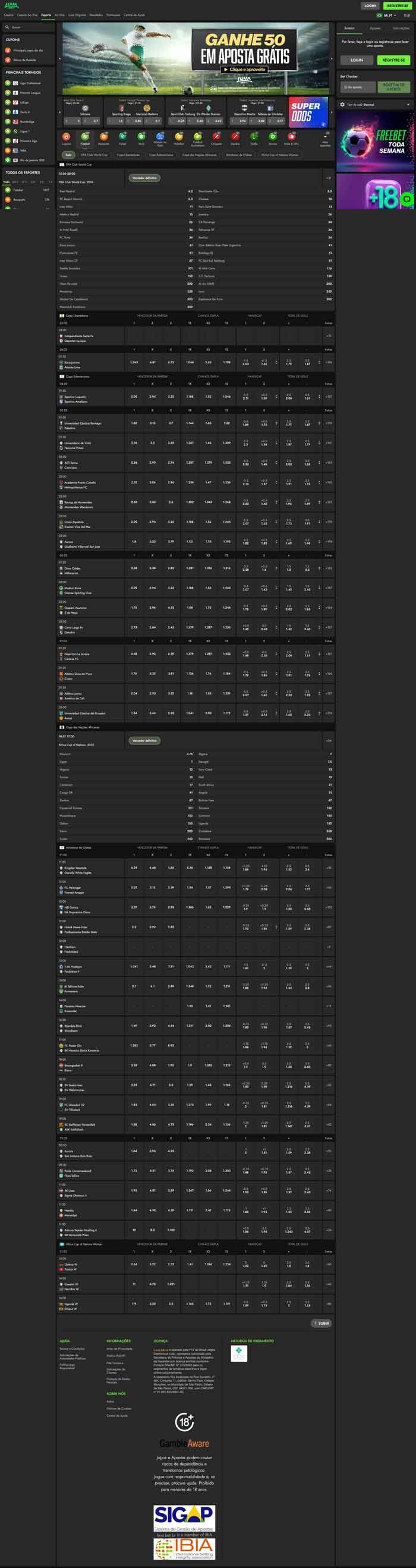Click the sidebar search field
Viewport: 416px width, 1568px height.
[30, 27]
